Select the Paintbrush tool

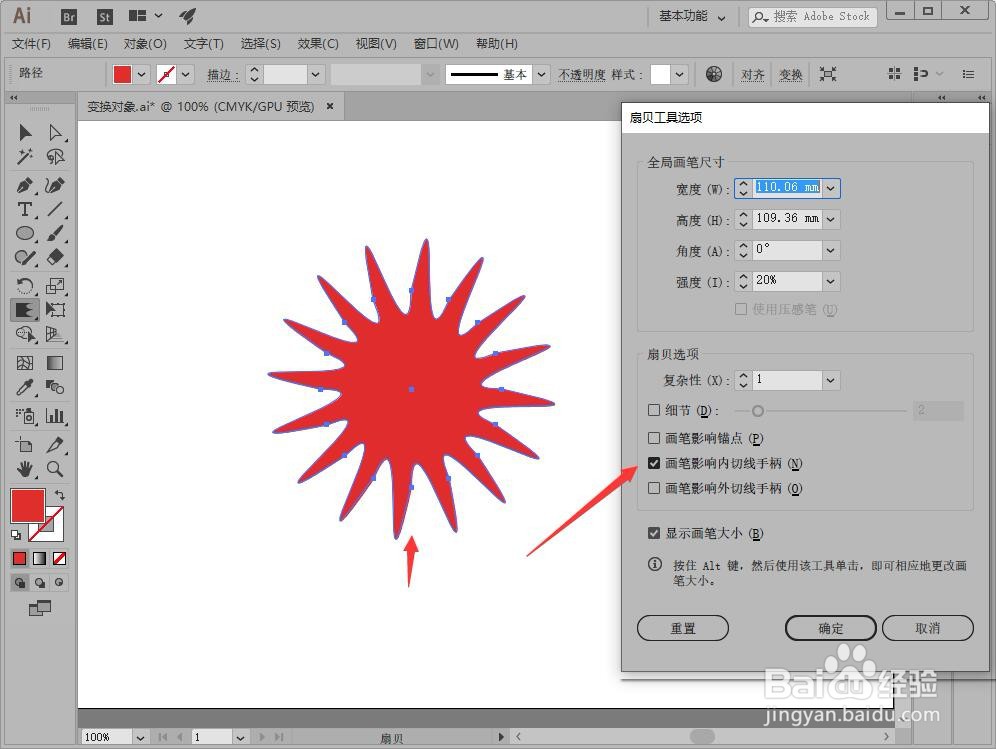tap(55, 233)
